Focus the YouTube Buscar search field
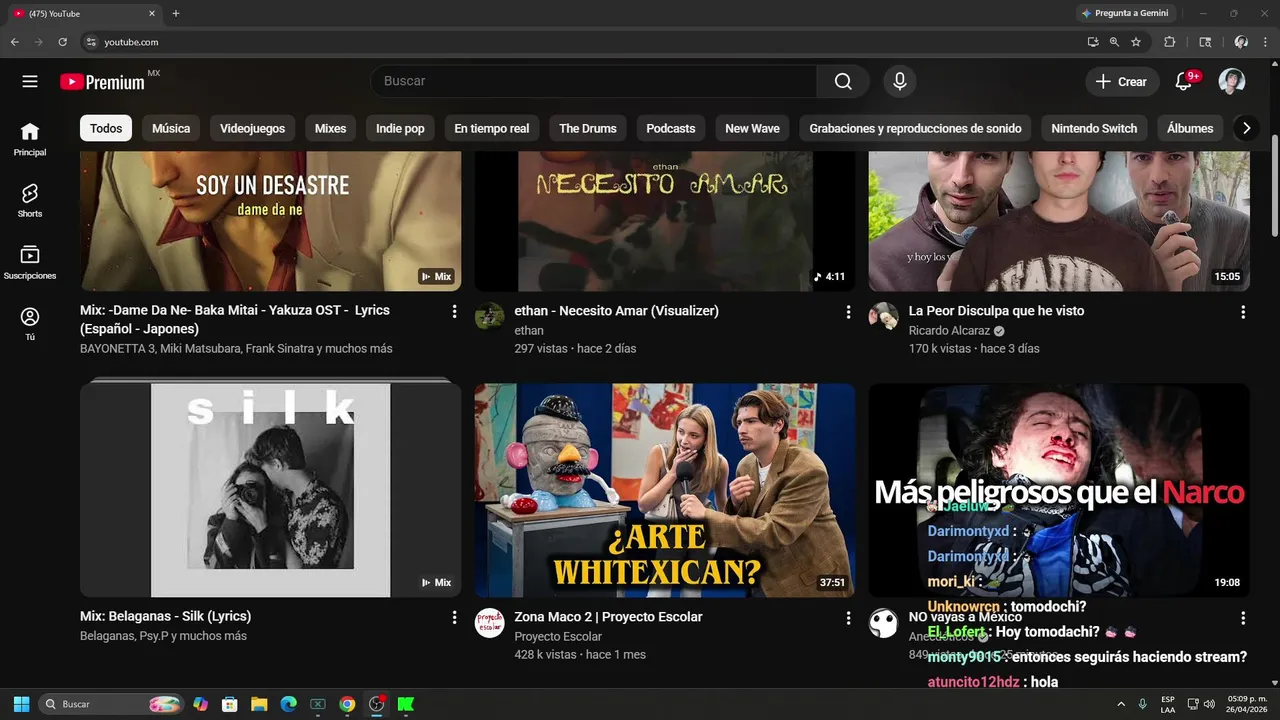 (x=594, y=81)
